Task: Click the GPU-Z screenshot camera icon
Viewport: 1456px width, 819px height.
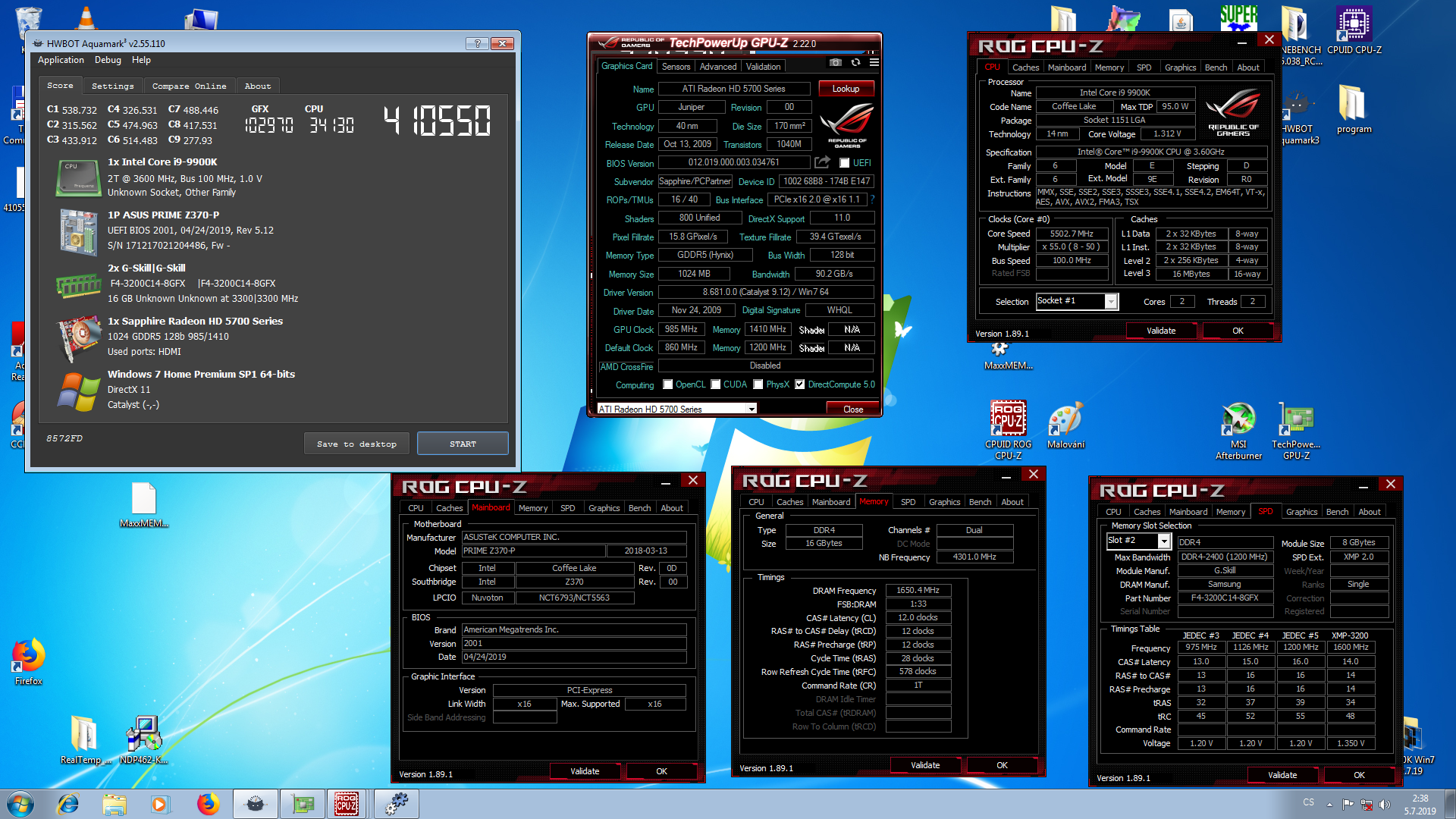Action: click(835, 63)
